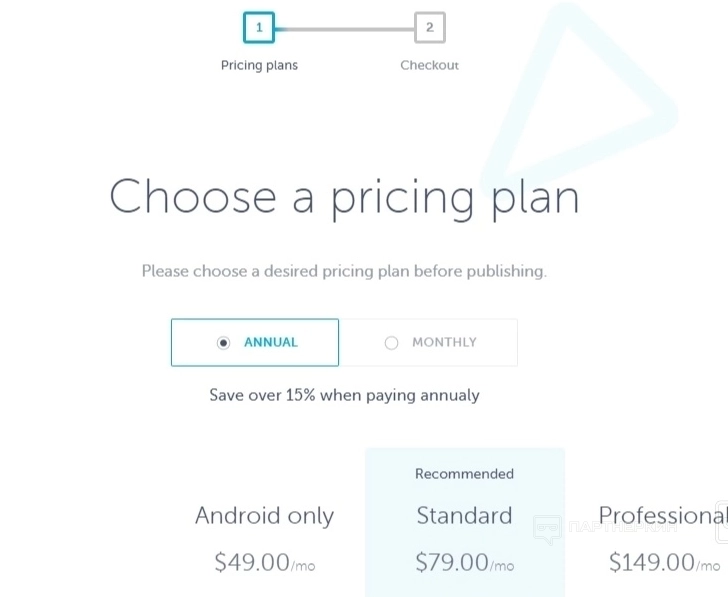Choose the Professional plan title

point(662,516)
